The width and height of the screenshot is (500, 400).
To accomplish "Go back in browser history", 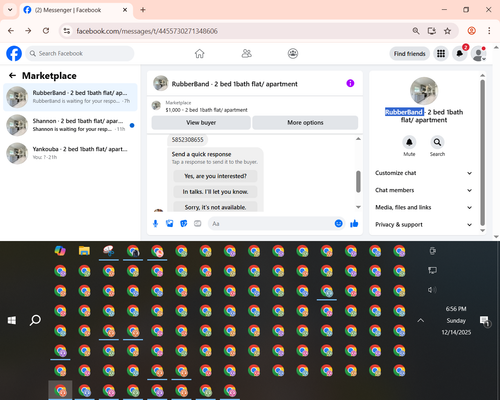I will (11, 31).
